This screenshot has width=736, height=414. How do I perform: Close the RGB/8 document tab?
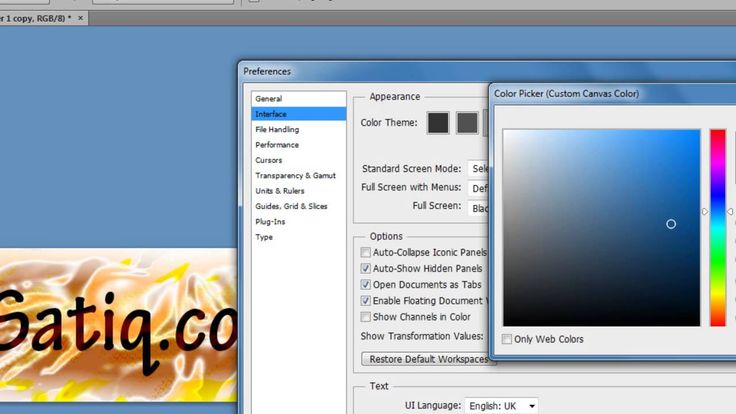pyautogui.click(x=81, y=18)
